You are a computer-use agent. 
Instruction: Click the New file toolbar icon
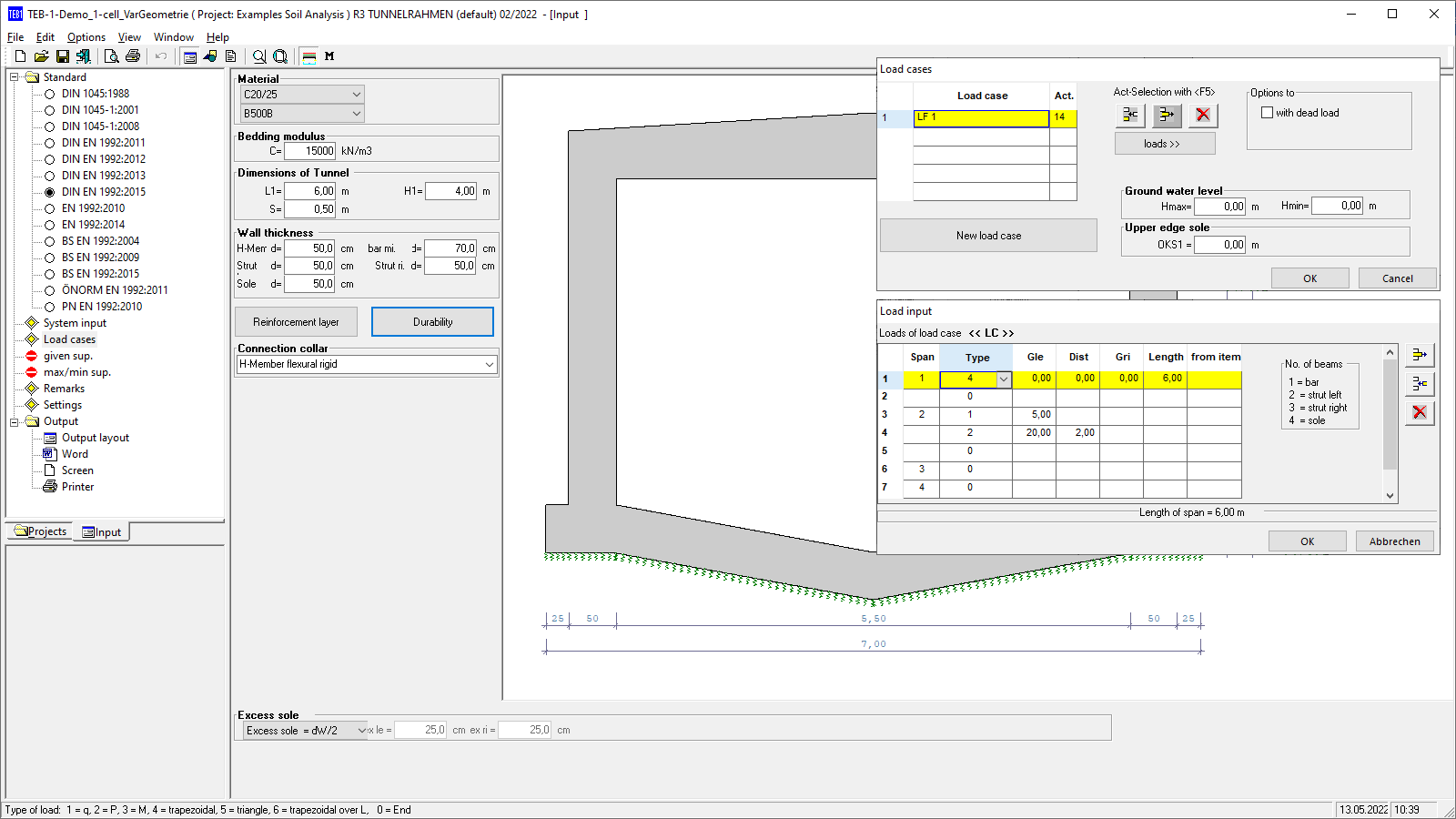pyautogui.click(x=20, y=56)
